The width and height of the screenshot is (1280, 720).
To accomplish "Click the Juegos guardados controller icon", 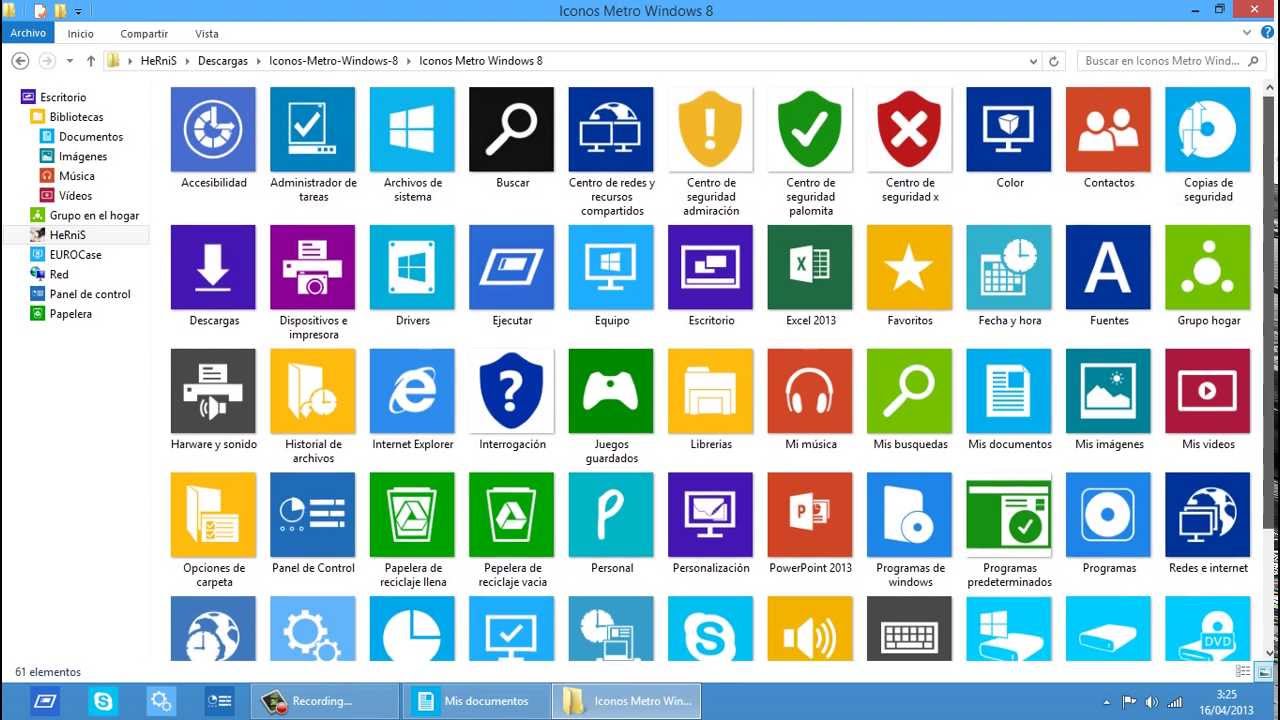I will click(611, 391).
